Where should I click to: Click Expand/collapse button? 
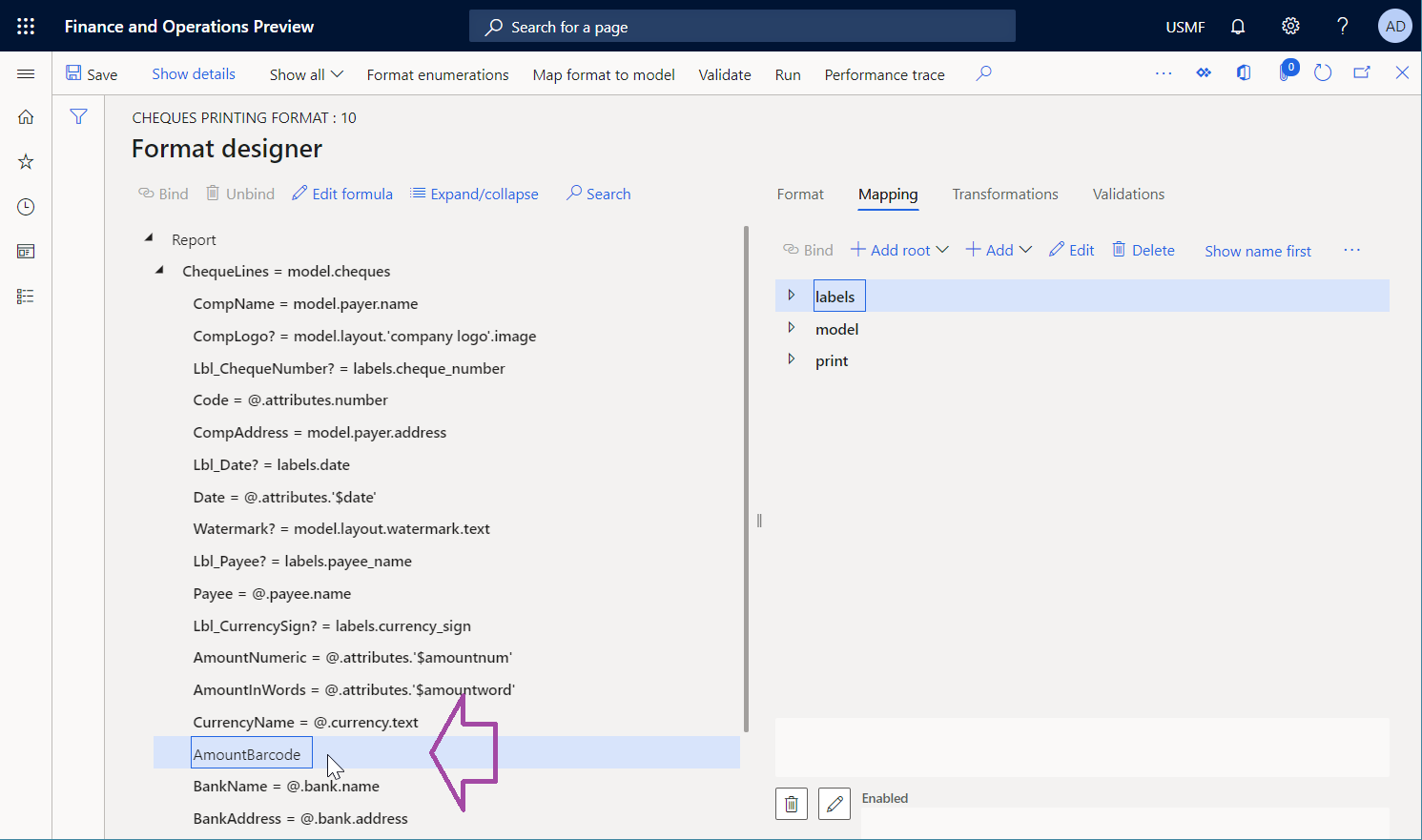pyautogui.click(x=474, y=194)
